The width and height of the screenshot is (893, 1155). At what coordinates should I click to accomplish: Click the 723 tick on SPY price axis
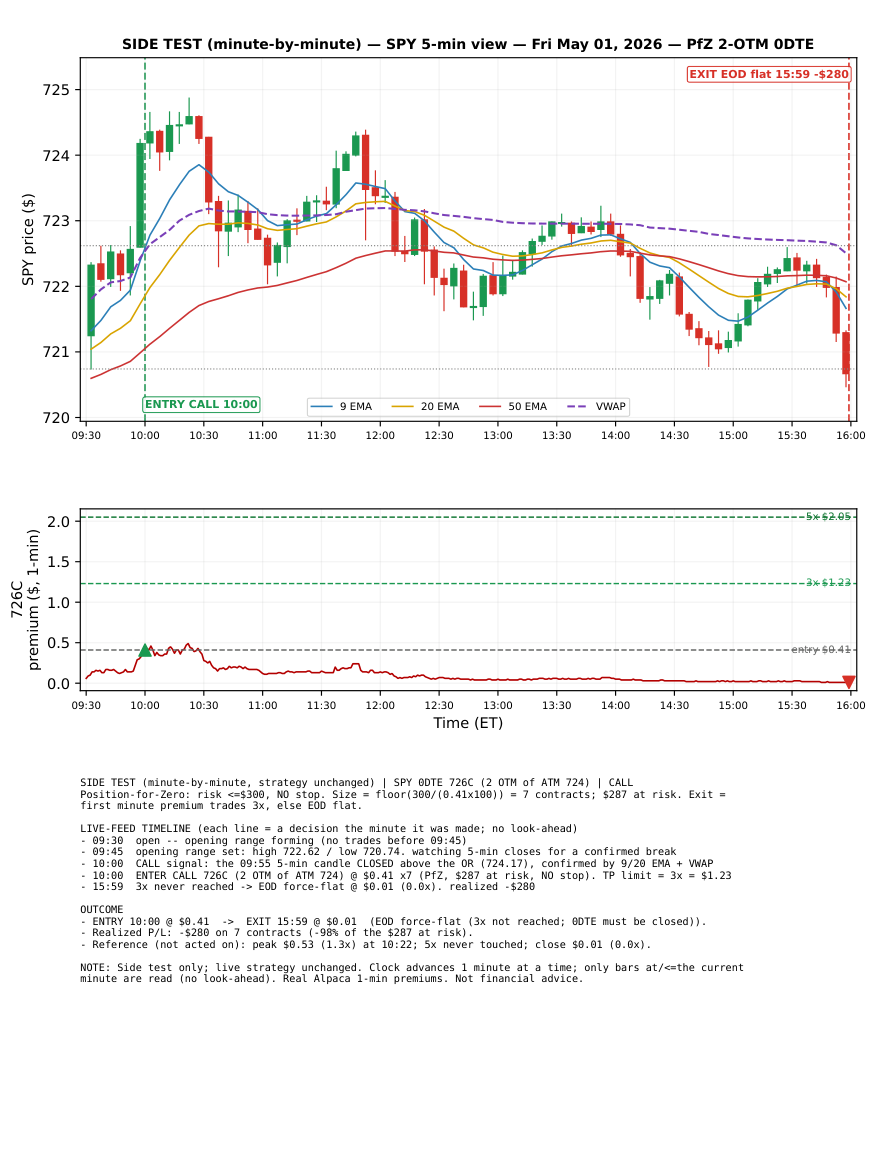[56, 221]
